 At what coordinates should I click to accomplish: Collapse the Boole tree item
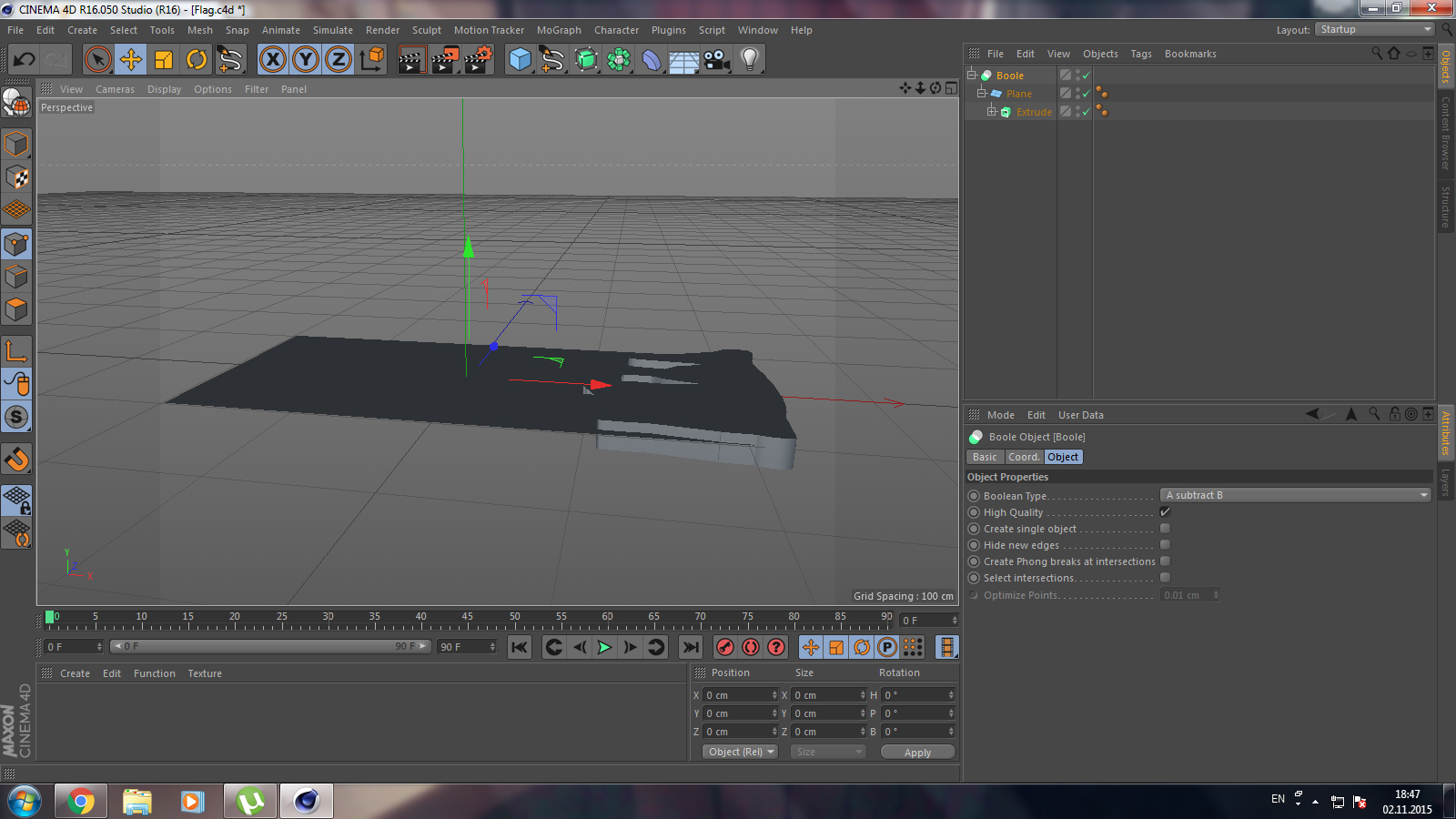[972, 75]
